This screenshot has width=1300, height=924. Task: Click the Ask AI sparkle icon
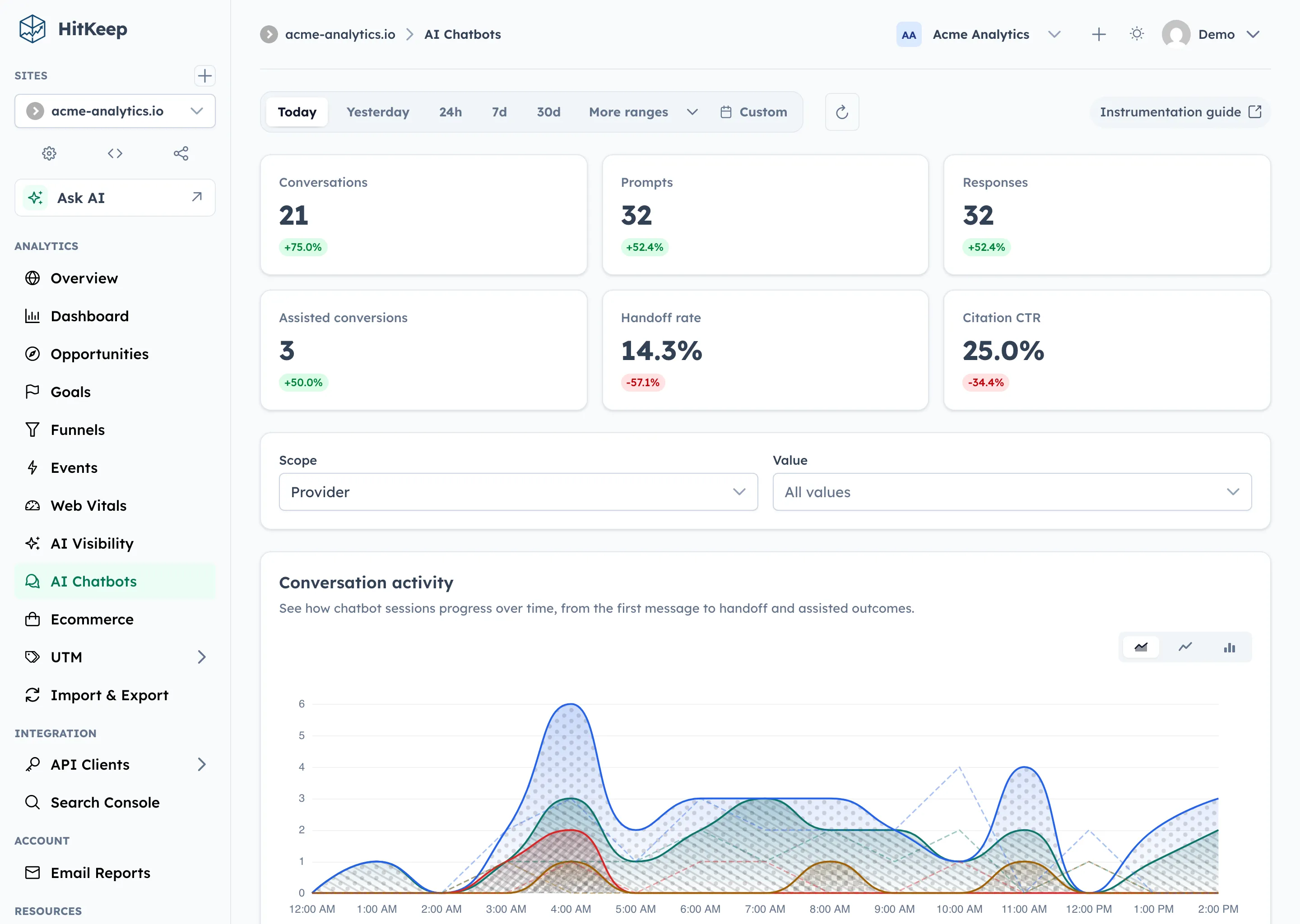[35, 198]
